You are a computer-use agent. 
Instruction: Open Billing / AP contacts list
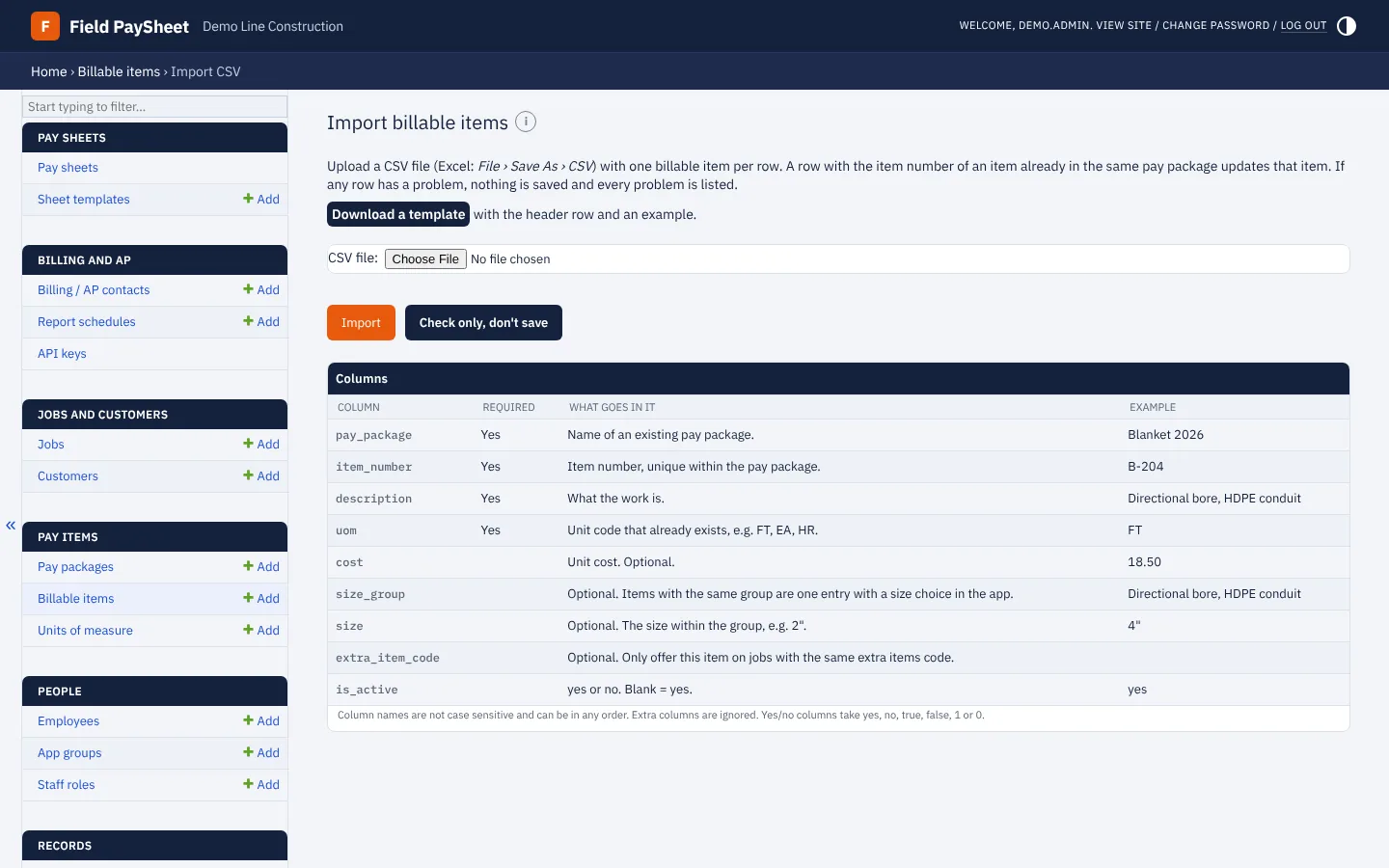point(94,290)
